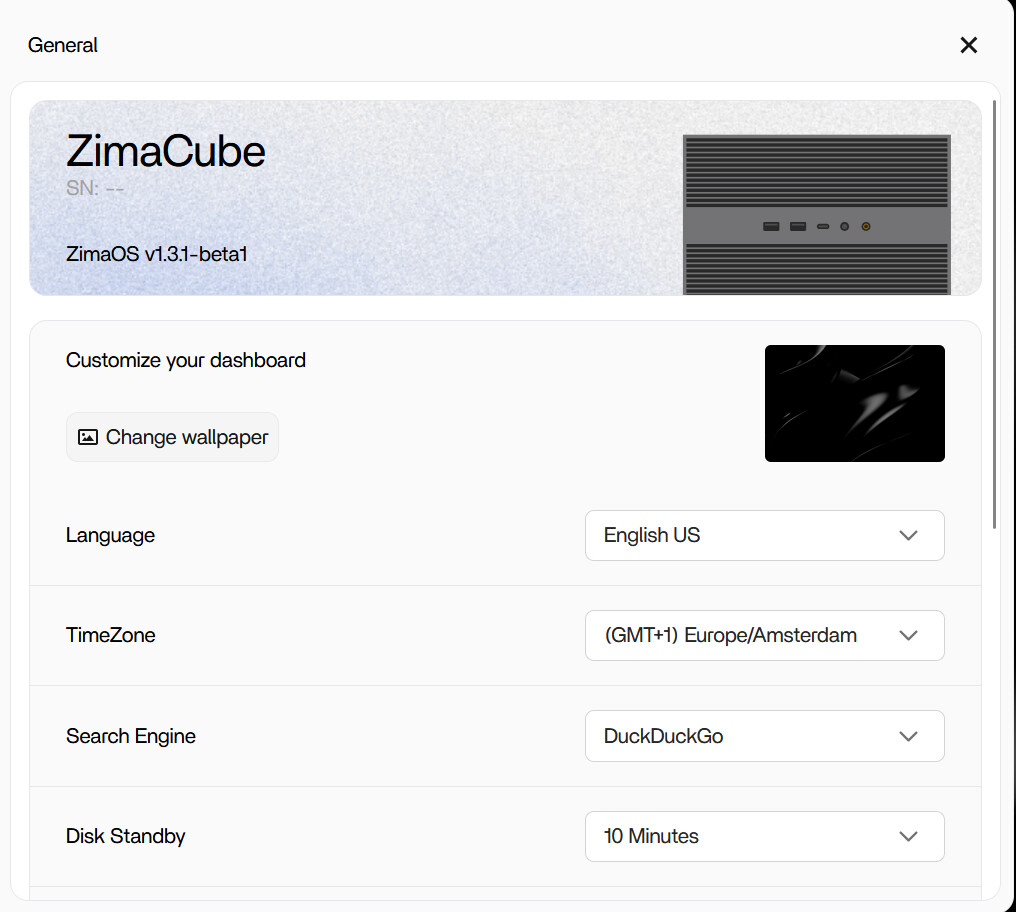Click the ZimaCube device illustration's top vent grille
The width and height of the screenshot is (1016, 912).
816,171
